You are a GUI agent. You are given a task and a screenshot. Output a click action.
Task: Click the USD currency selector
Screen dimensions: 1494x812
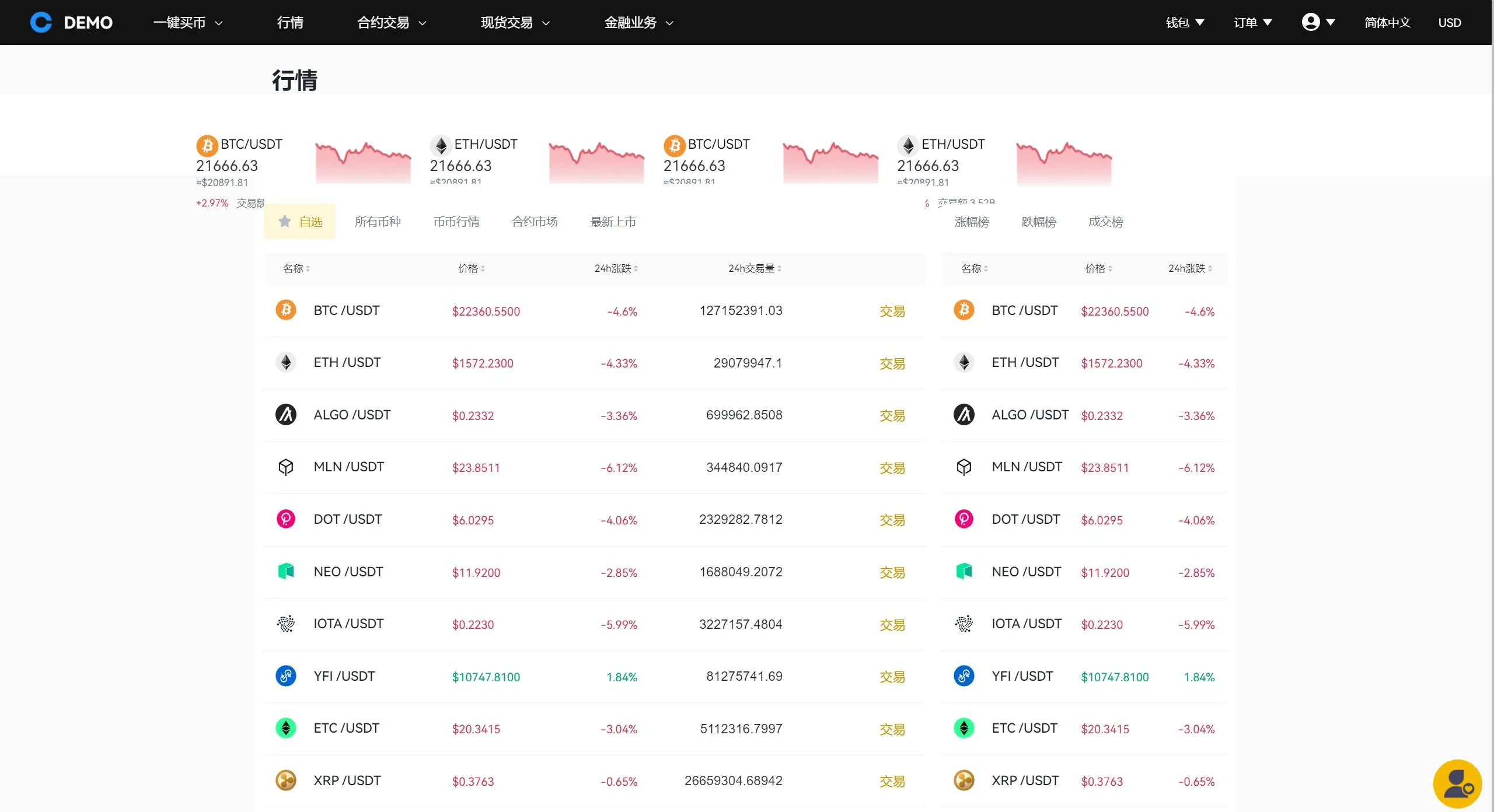pyautogui.click(x=1449, y=22)
